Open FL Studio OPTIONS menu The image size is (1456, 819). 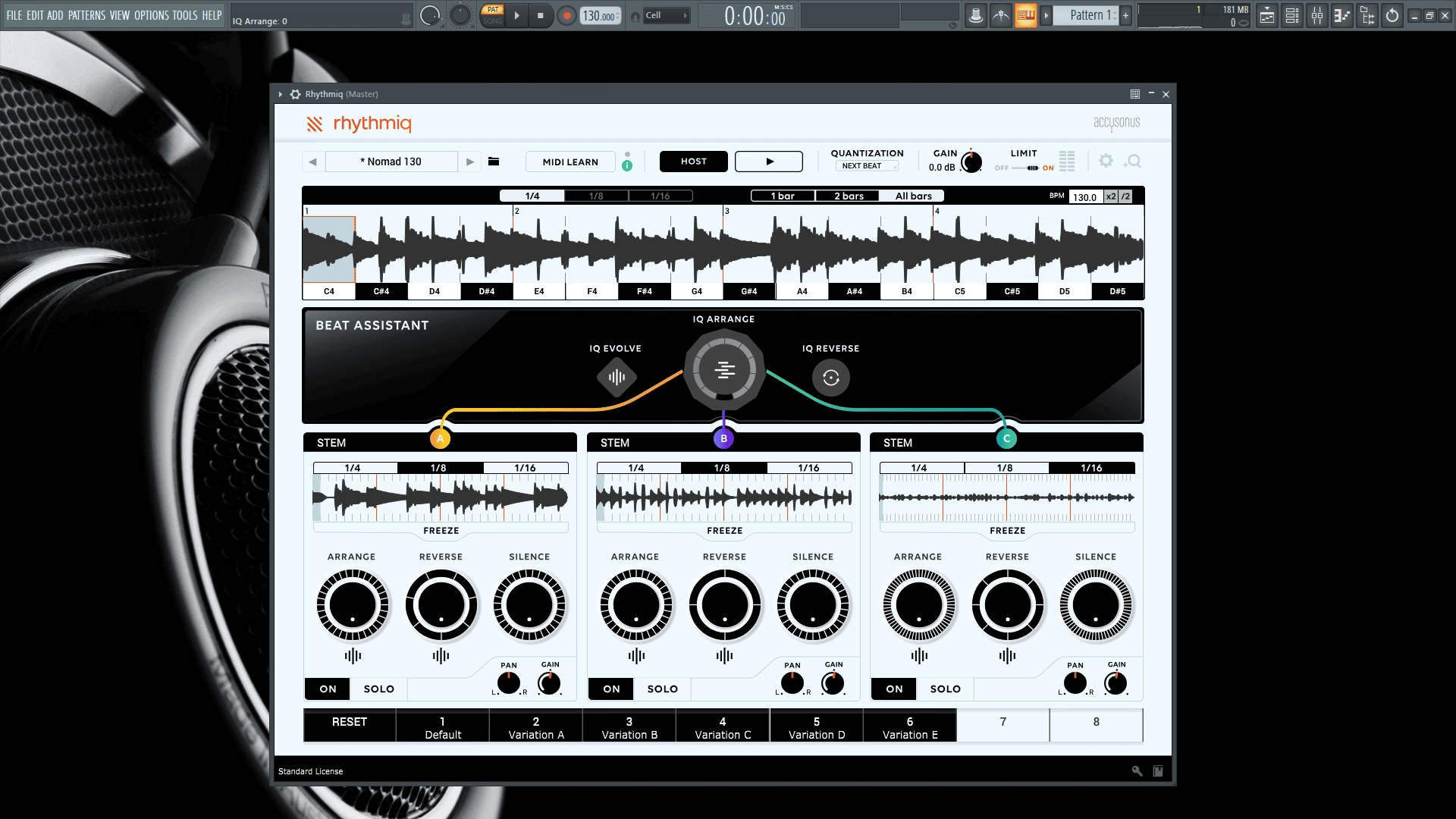(151, 15)
